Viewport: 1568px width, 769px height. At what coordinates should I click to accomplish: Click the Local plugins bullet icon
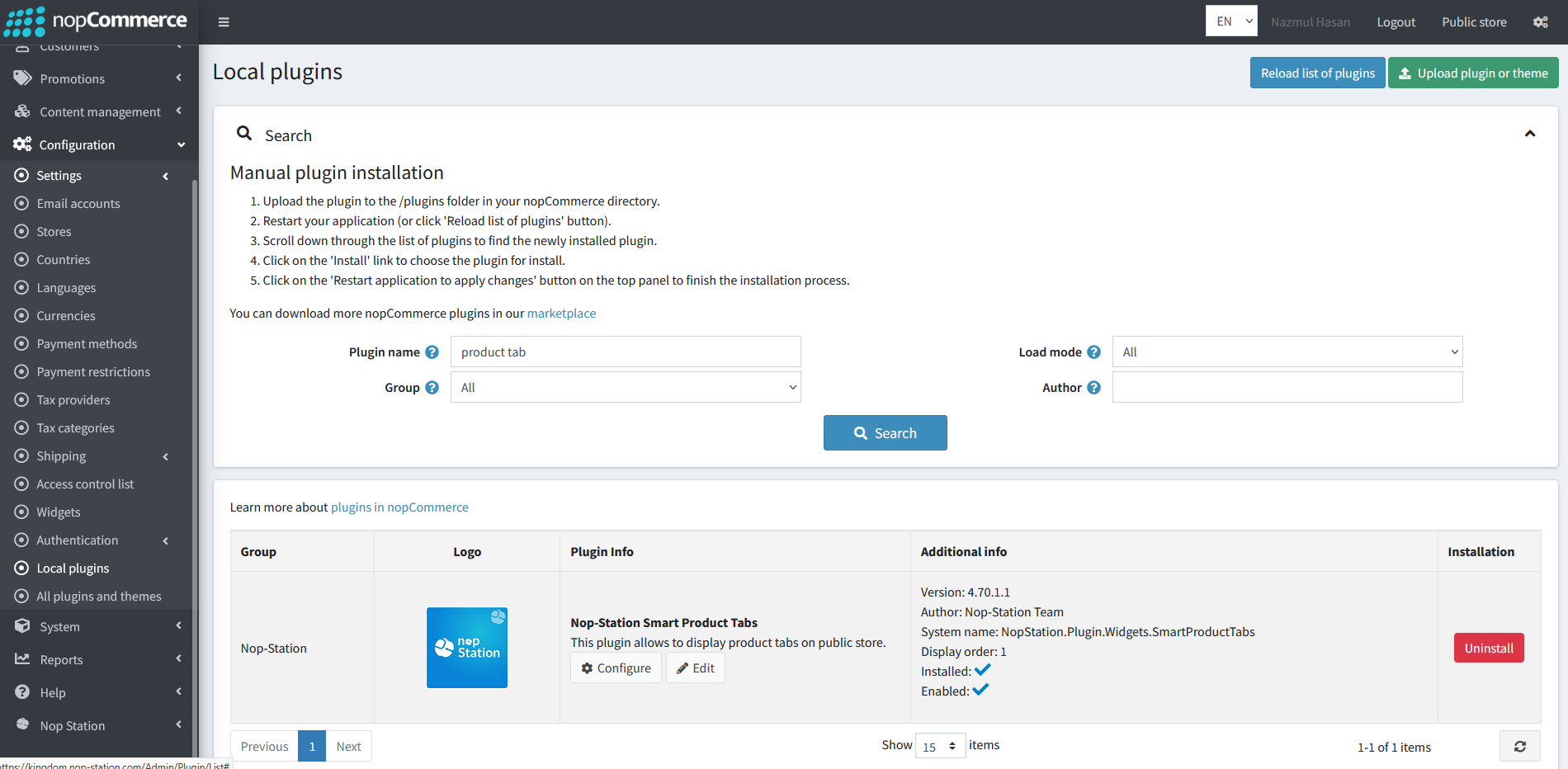[x=22, y=568]
